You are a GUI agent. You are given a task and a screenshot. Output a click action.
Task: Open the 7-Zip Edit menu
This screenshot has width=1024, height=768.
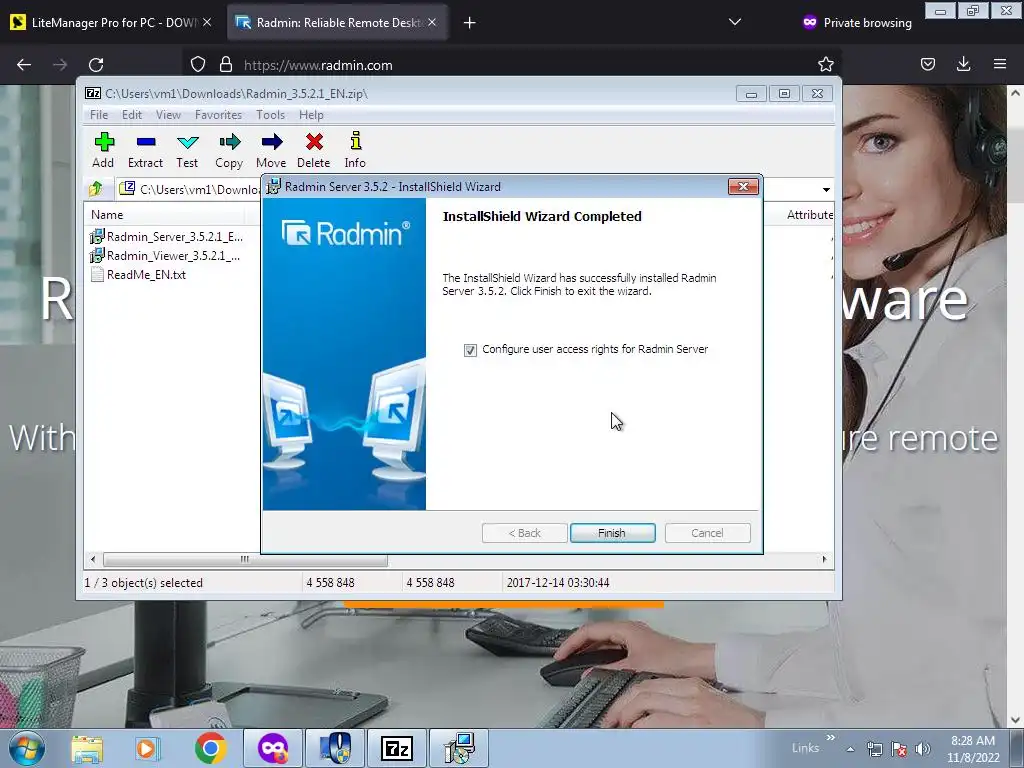(131, 115)
